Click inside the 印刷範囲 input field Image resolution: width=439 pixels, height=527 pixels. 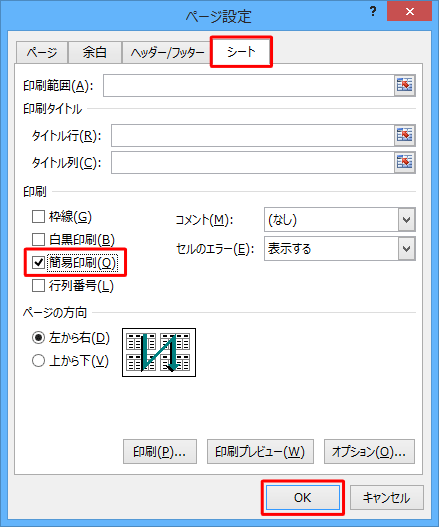(249, 85)
